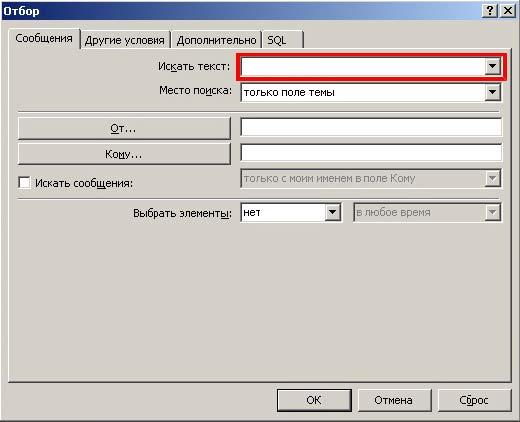The image size is (520, 422).
Task: Switch to the Сообщения tab
Action: pos(44,38)
